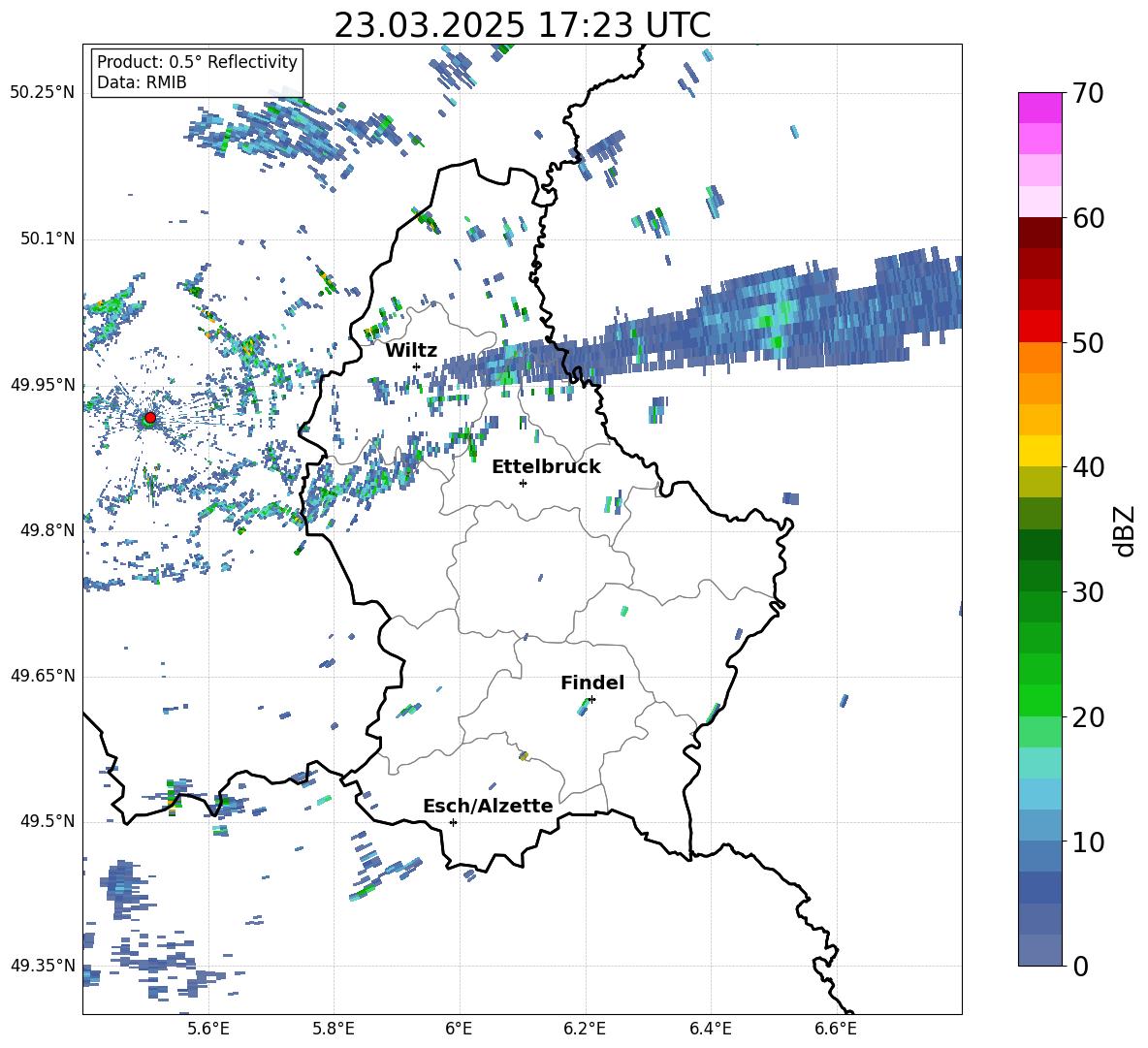Click the 50.25°N latitude label
Screen dimensions: 1148x1048
click(x=43, y=93)
